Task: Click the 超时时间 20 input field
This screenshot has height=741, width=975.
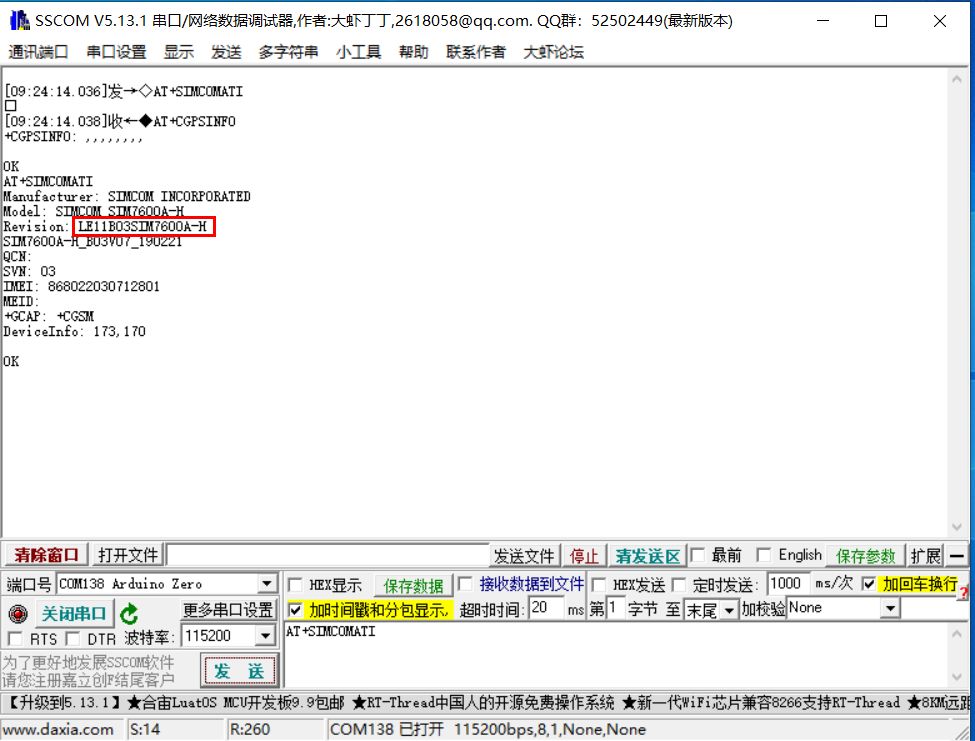Action: [546, 609]
